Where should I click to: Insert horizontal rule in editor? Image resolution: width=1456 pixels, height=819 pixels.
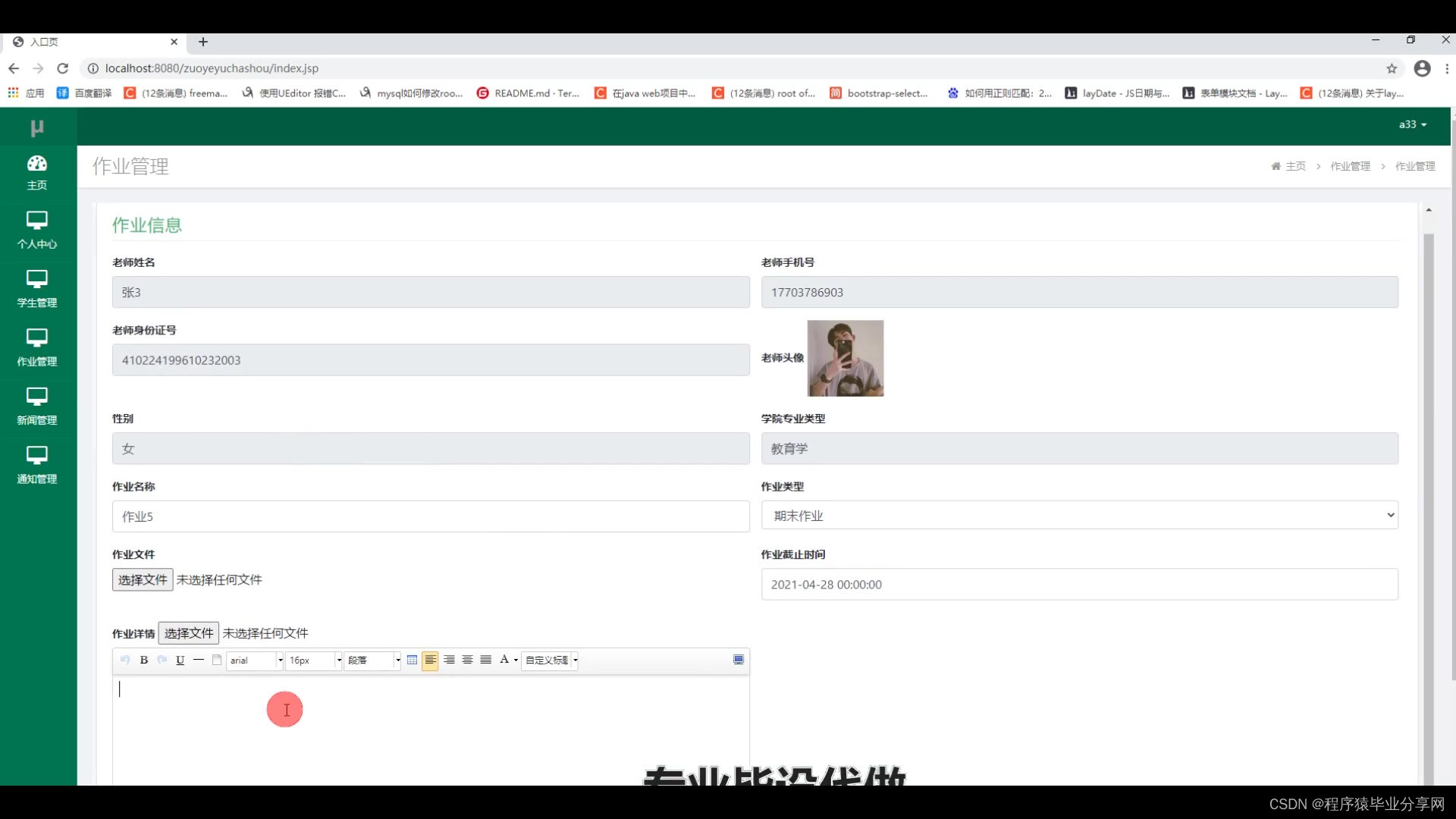tap(198, 660)
